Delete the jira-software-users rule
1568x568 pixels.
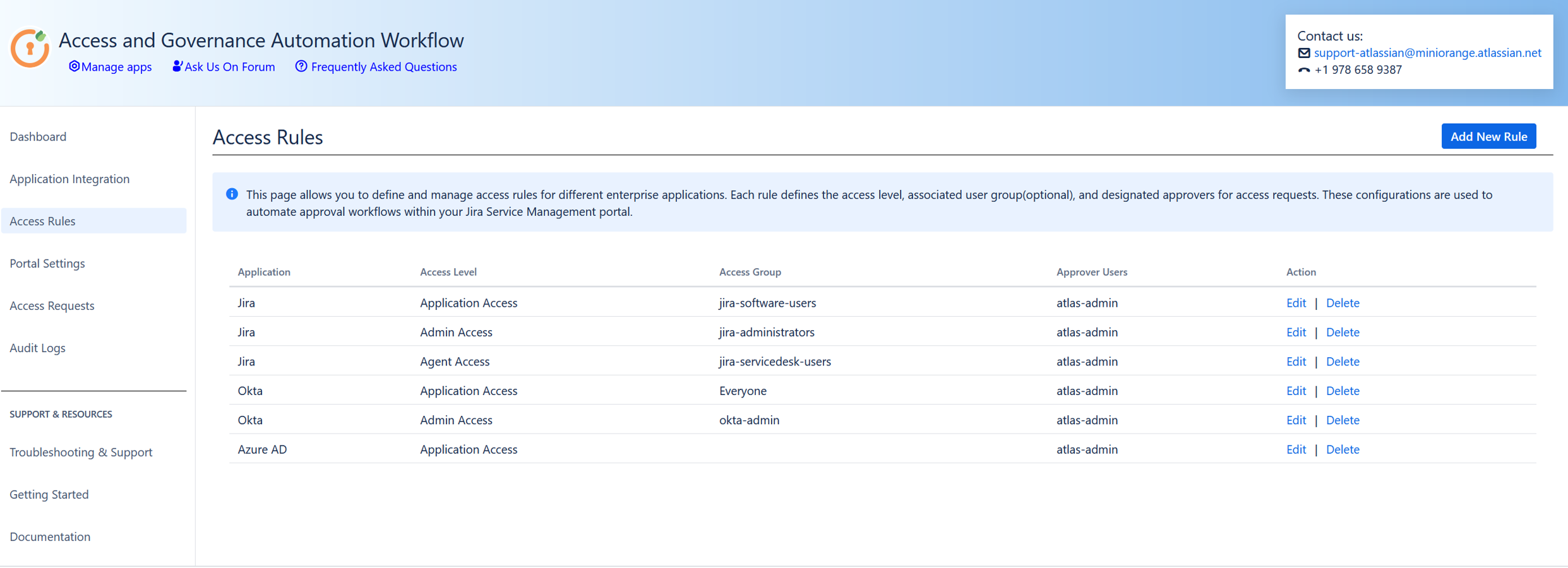point(1343,303)
